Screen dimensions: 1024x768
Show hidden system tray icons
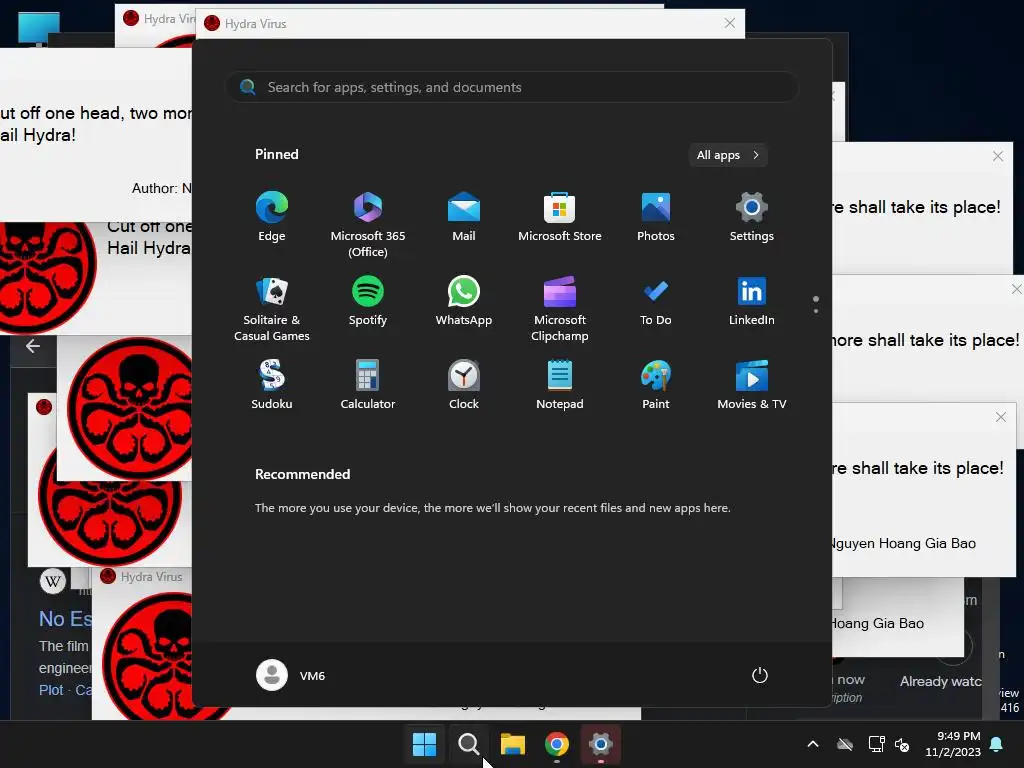813,744
